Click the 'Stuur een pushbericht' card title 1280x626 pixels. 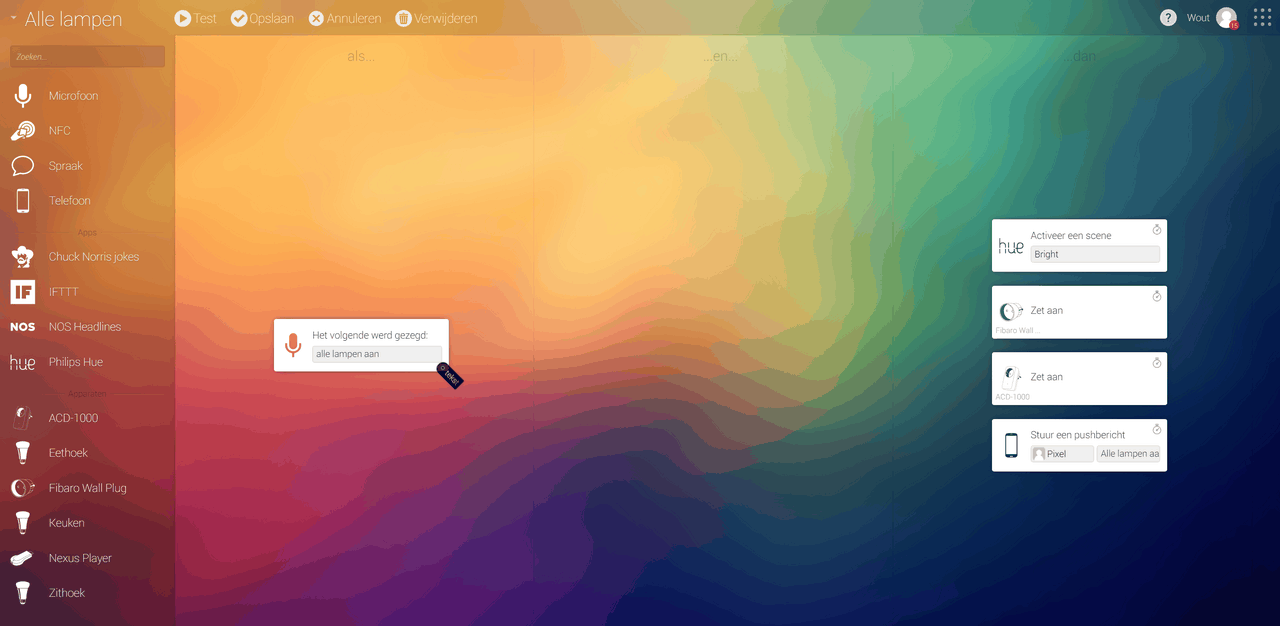(1078, 435)
